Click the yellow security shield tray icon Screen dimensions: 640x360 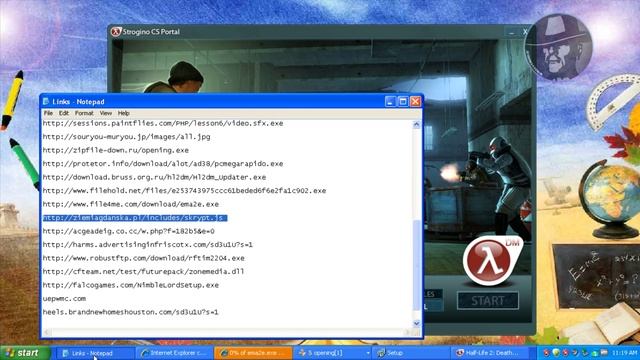[x=556, y=352]
